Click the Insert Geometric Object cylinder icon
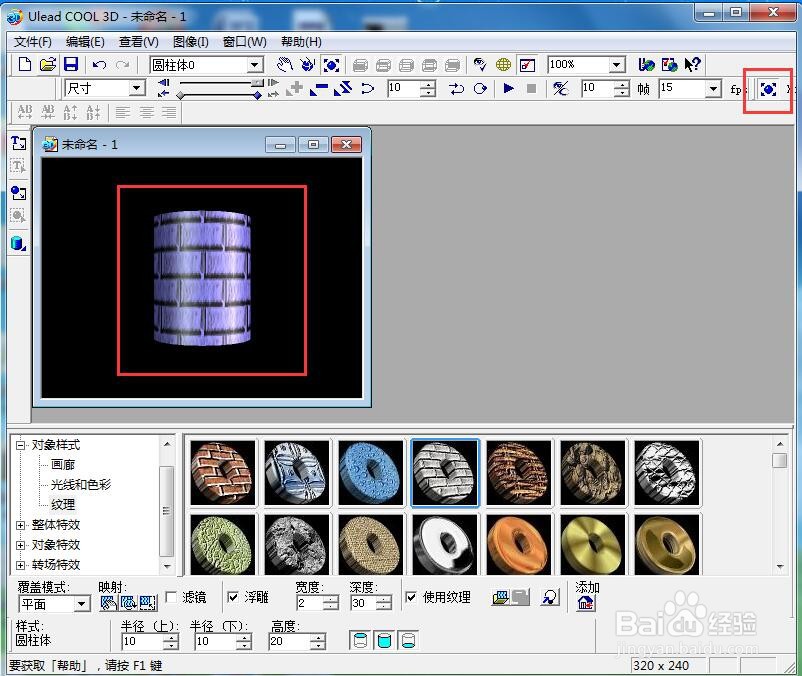 [18, 243]
